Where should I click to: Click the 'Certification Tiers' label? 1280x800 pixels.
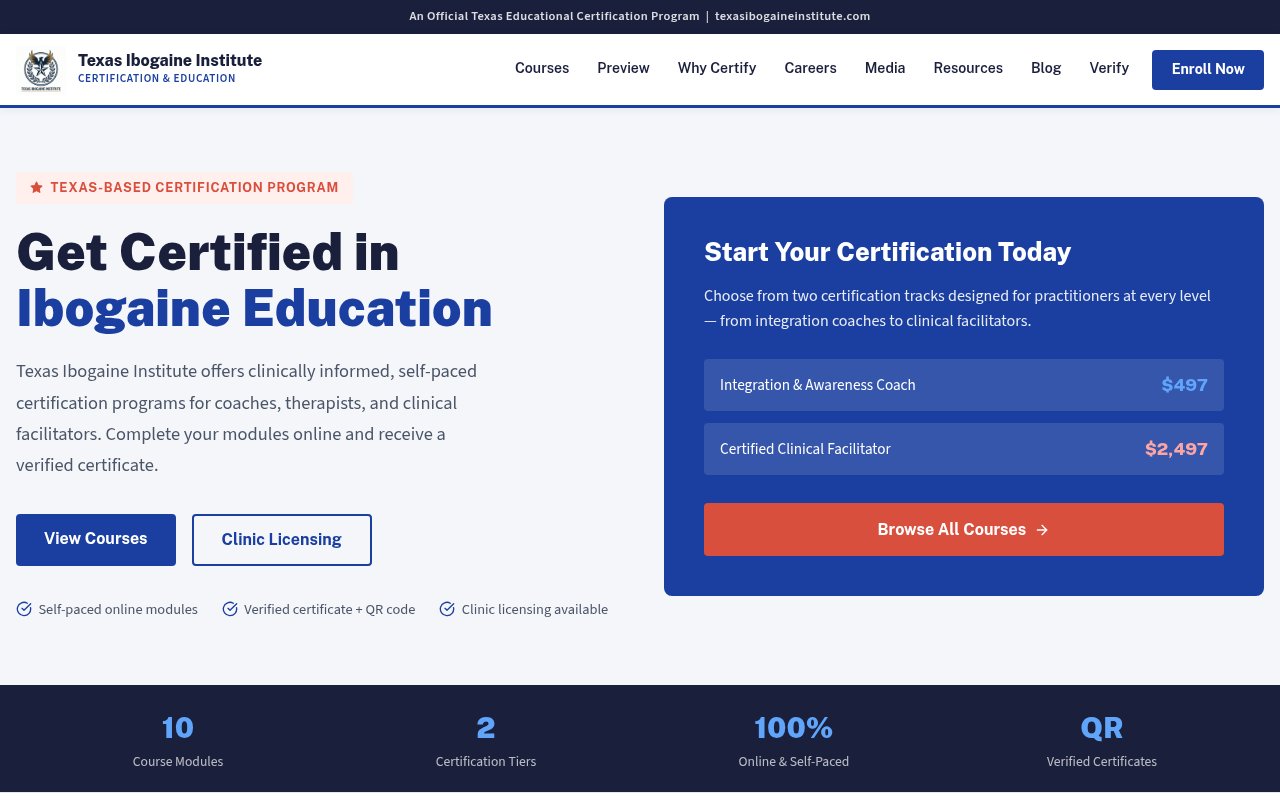486,761
